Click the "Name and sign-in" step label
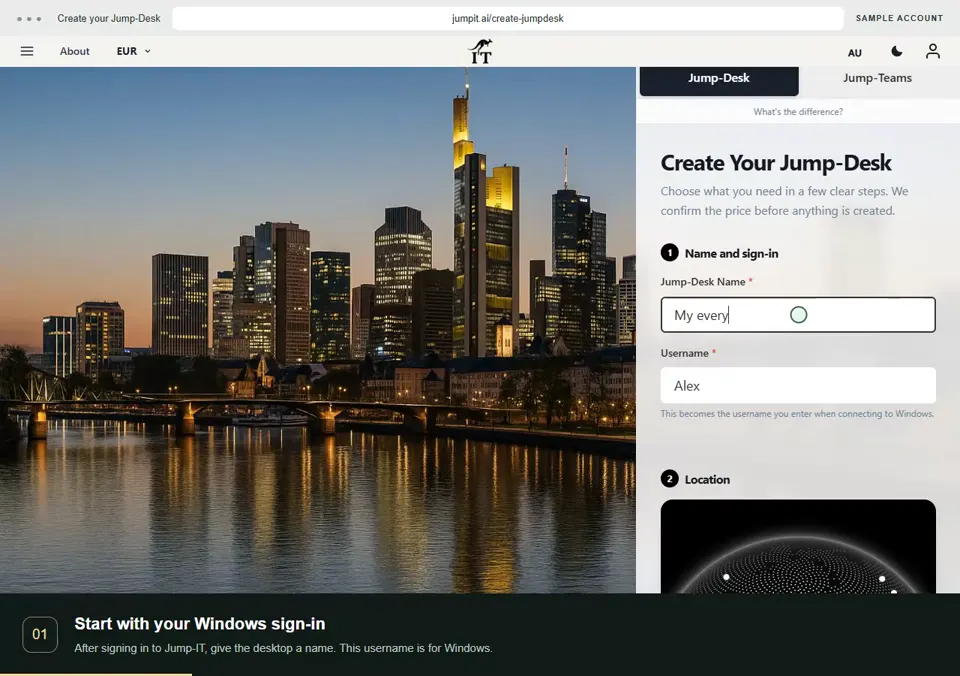This screenshot has height=676, width=960. pyautogui.click(x=732, y=254)
